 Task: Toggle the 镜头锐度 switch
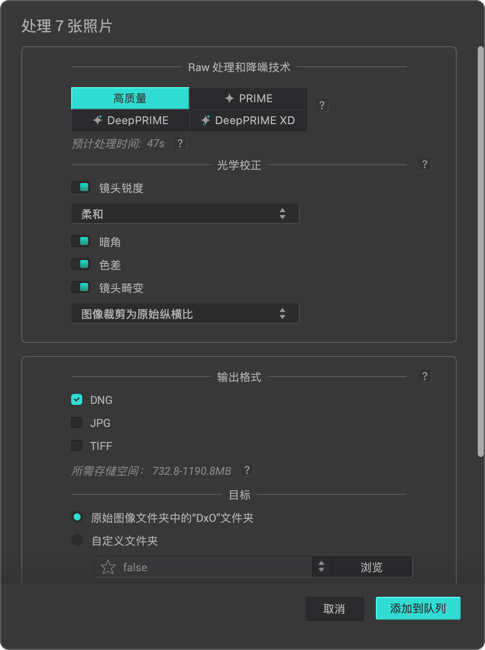pyautogui.click(x=81, y=187)
